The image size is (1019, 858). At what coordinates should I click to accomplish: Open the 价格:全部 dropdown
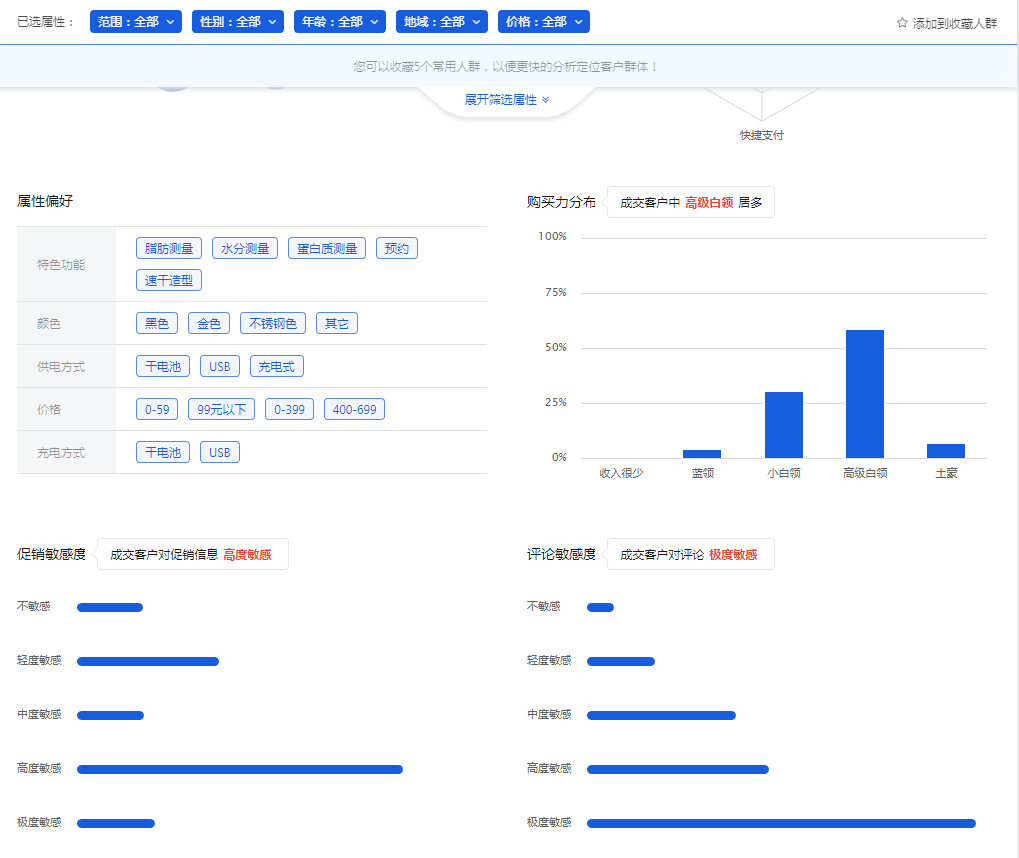tap(543, 22)
